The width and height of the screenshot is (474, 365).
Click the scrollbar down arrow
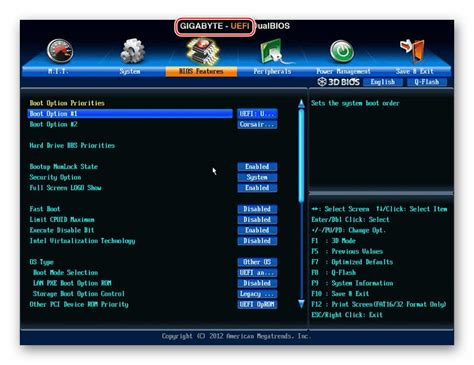[x=301, y=304]
